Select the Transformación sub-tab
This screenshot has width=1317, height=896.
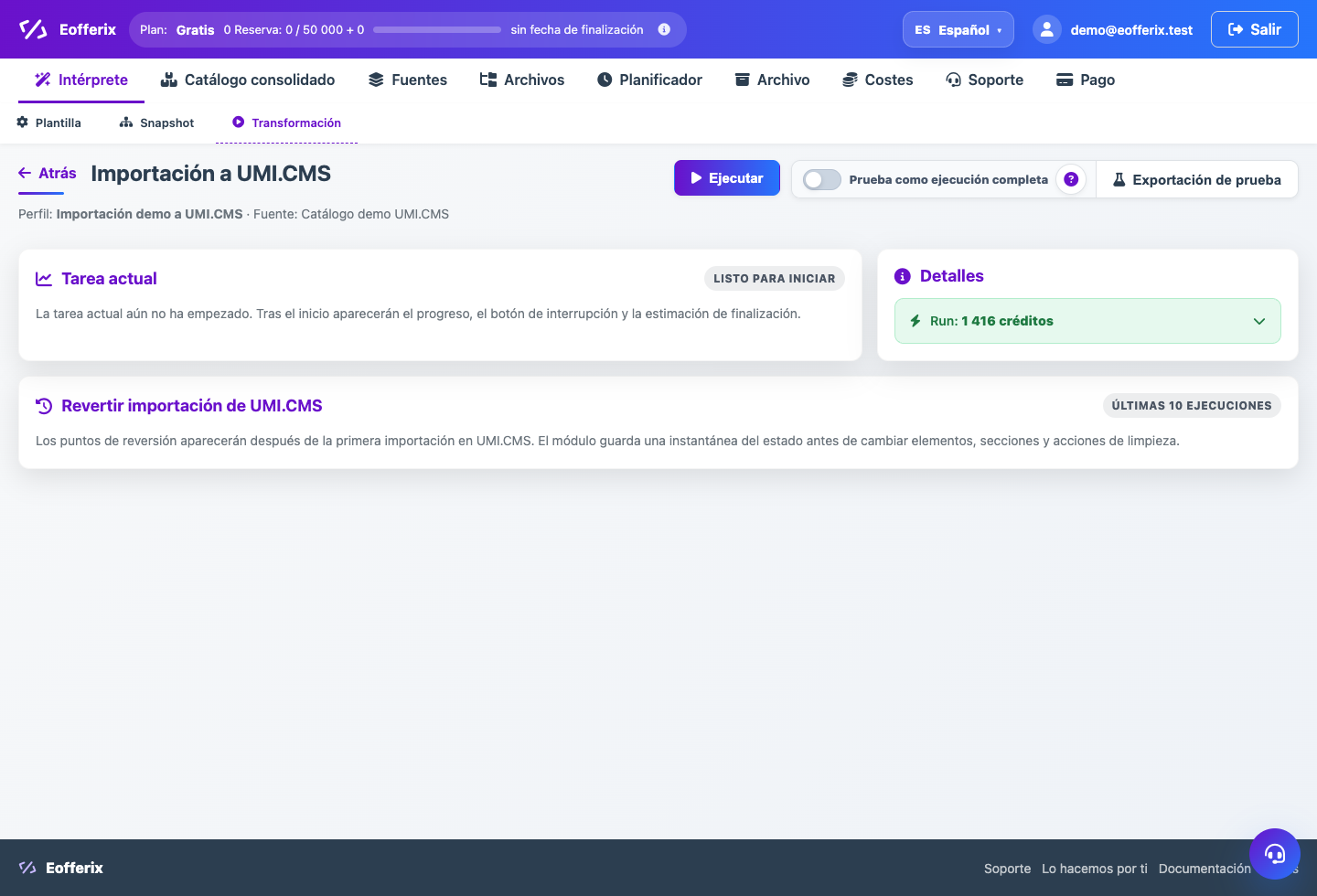(x=287, y=123)
